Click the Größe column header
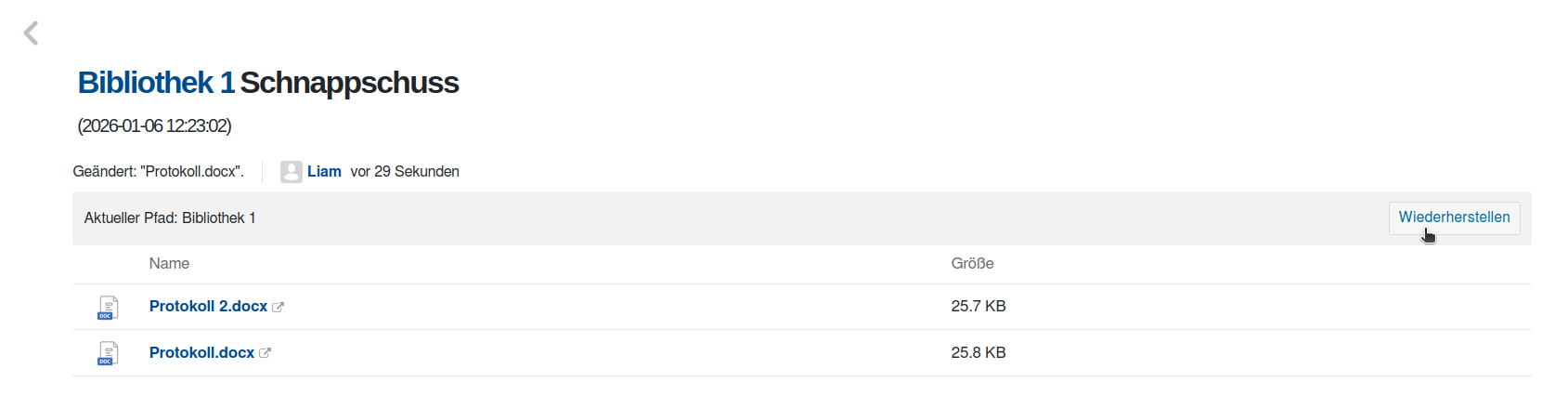 coord(972,264)
